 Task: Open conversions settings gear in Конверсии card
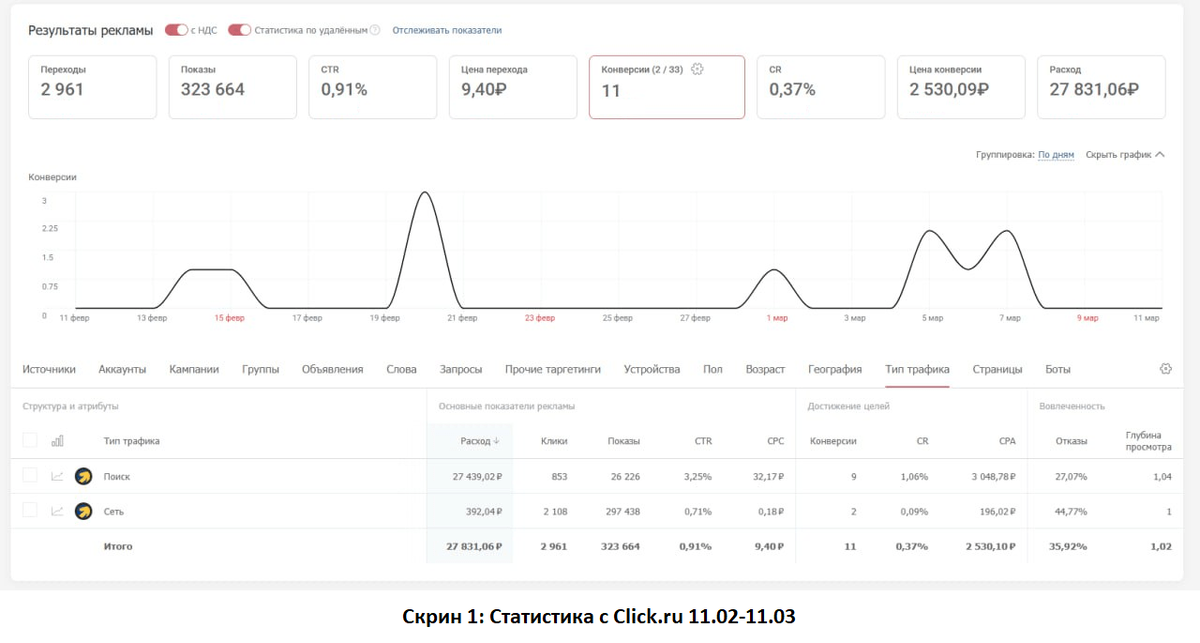pos(698,69)
